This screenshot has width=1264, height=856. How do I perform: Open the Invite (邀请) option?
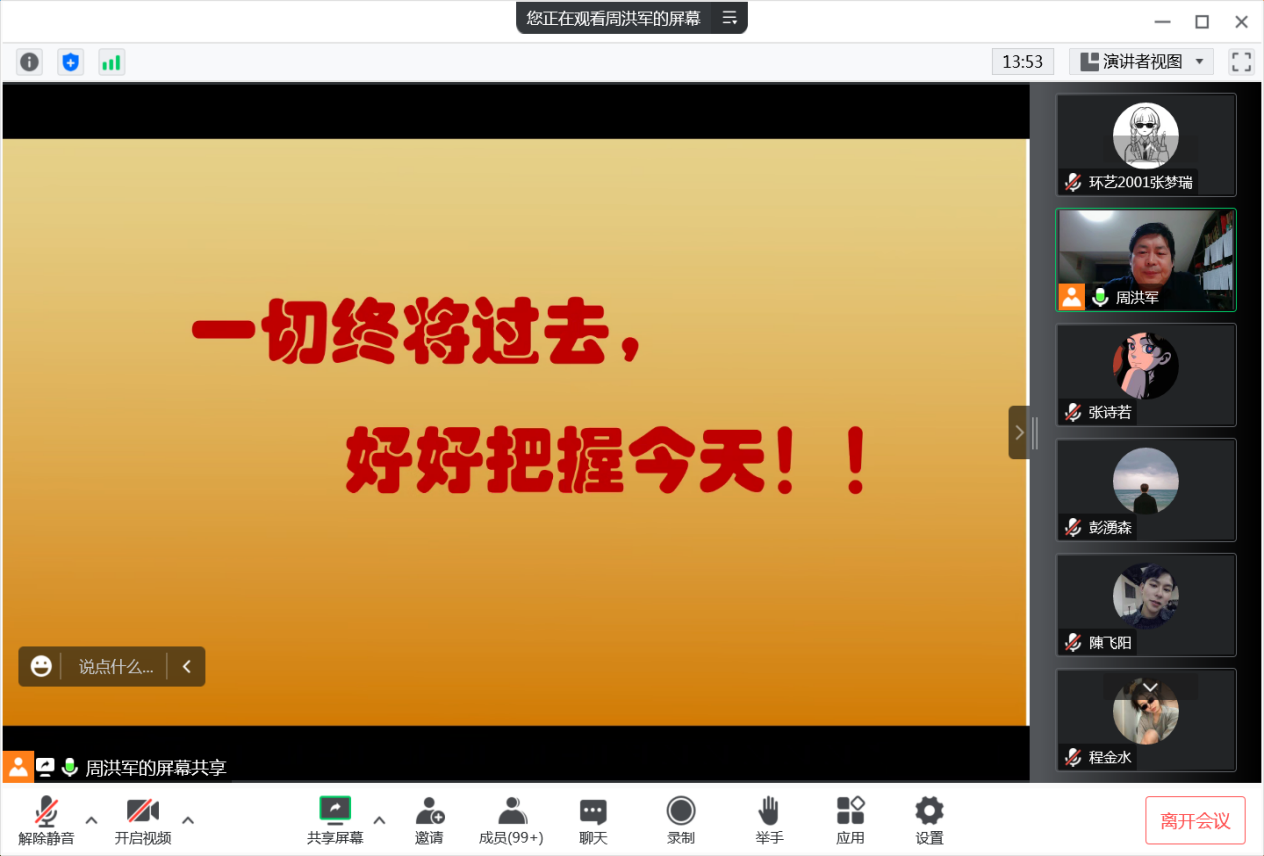(429, 821)
